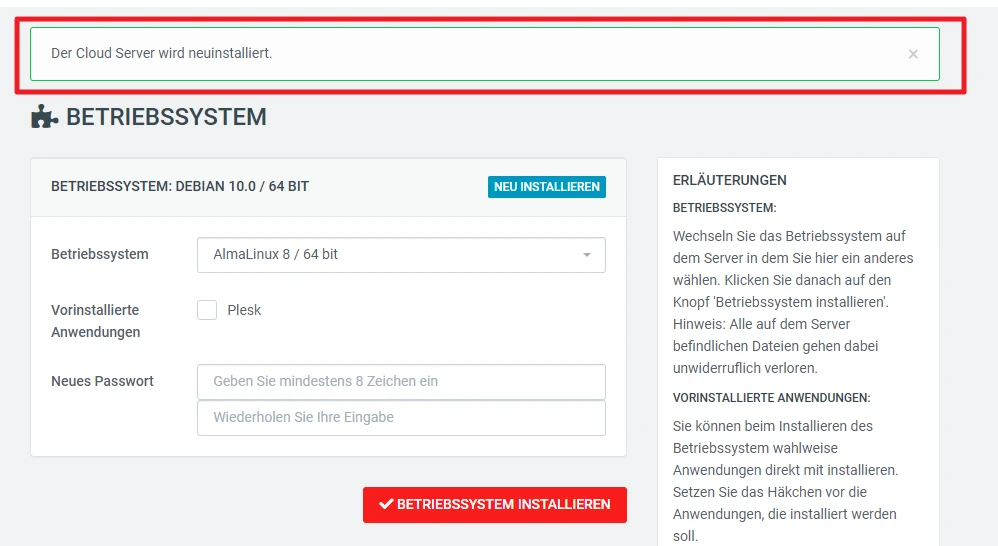Click the 'Vorinstallierte Anwendungen' field label
Viewport: 998px width, 546px height.
click(95, 321)
